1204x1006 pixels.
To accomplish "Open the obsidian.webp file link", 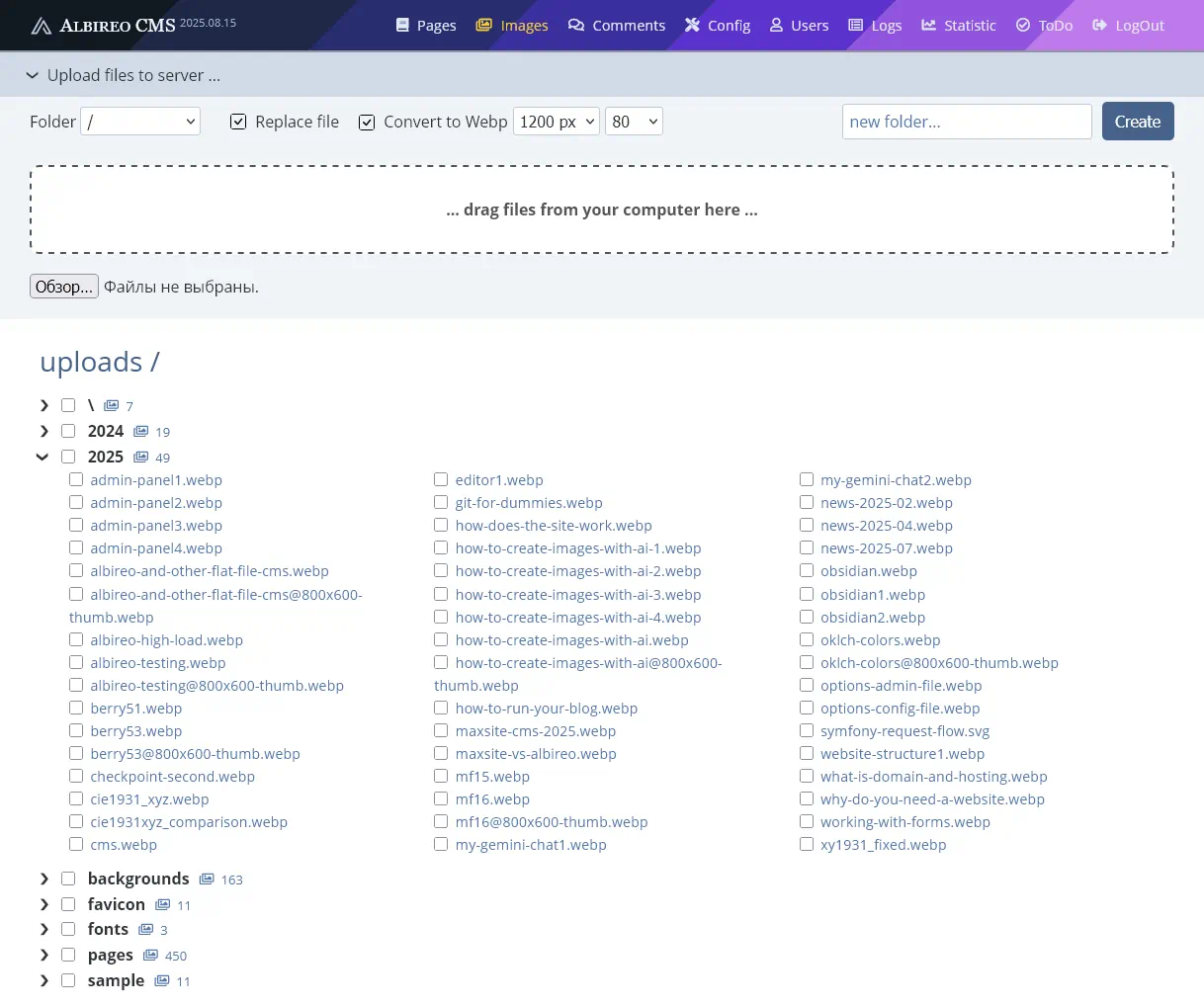I will (x=868, y=571).
